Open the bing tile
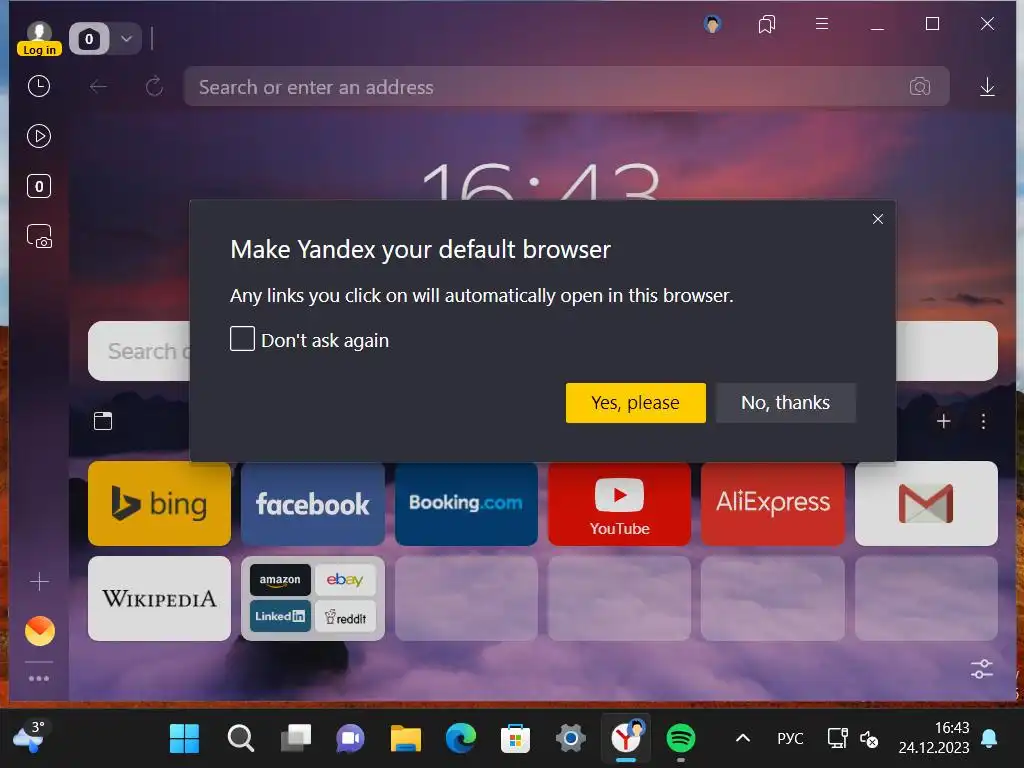The height and width of the screenshot is (768, 1024). coord(159,504)
